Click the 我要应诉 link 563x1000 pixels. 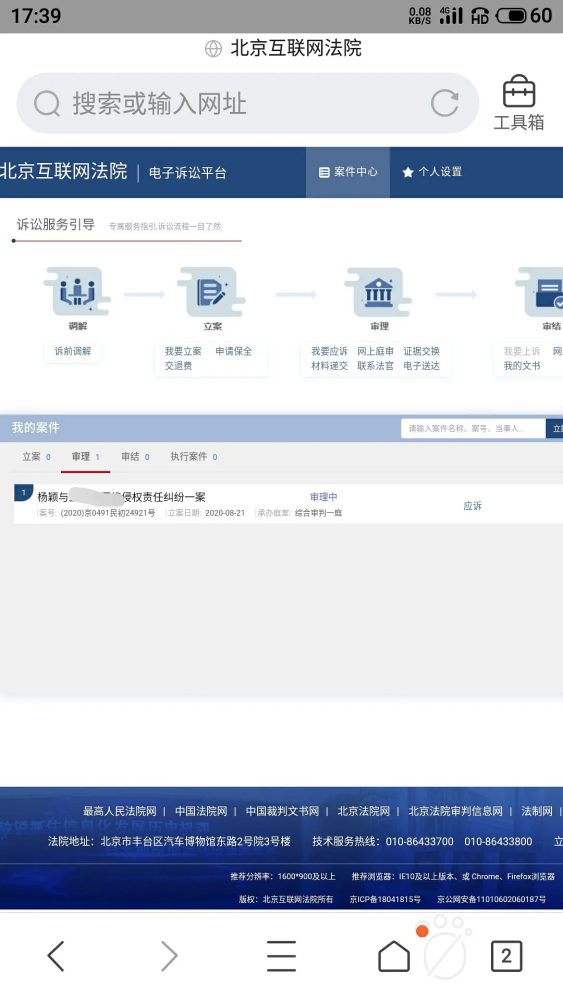[x=330, y=351]
